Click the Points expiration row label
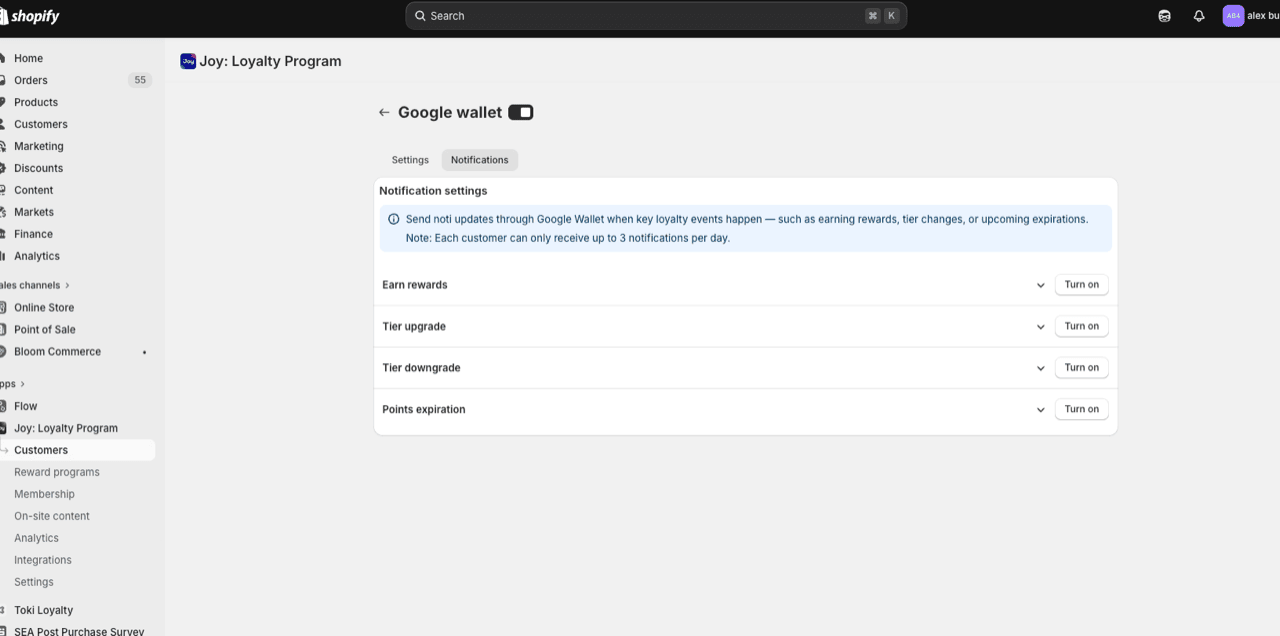The height and width of the screenshot is (636, 1280). pyautogui.click(x=424, y=409)
